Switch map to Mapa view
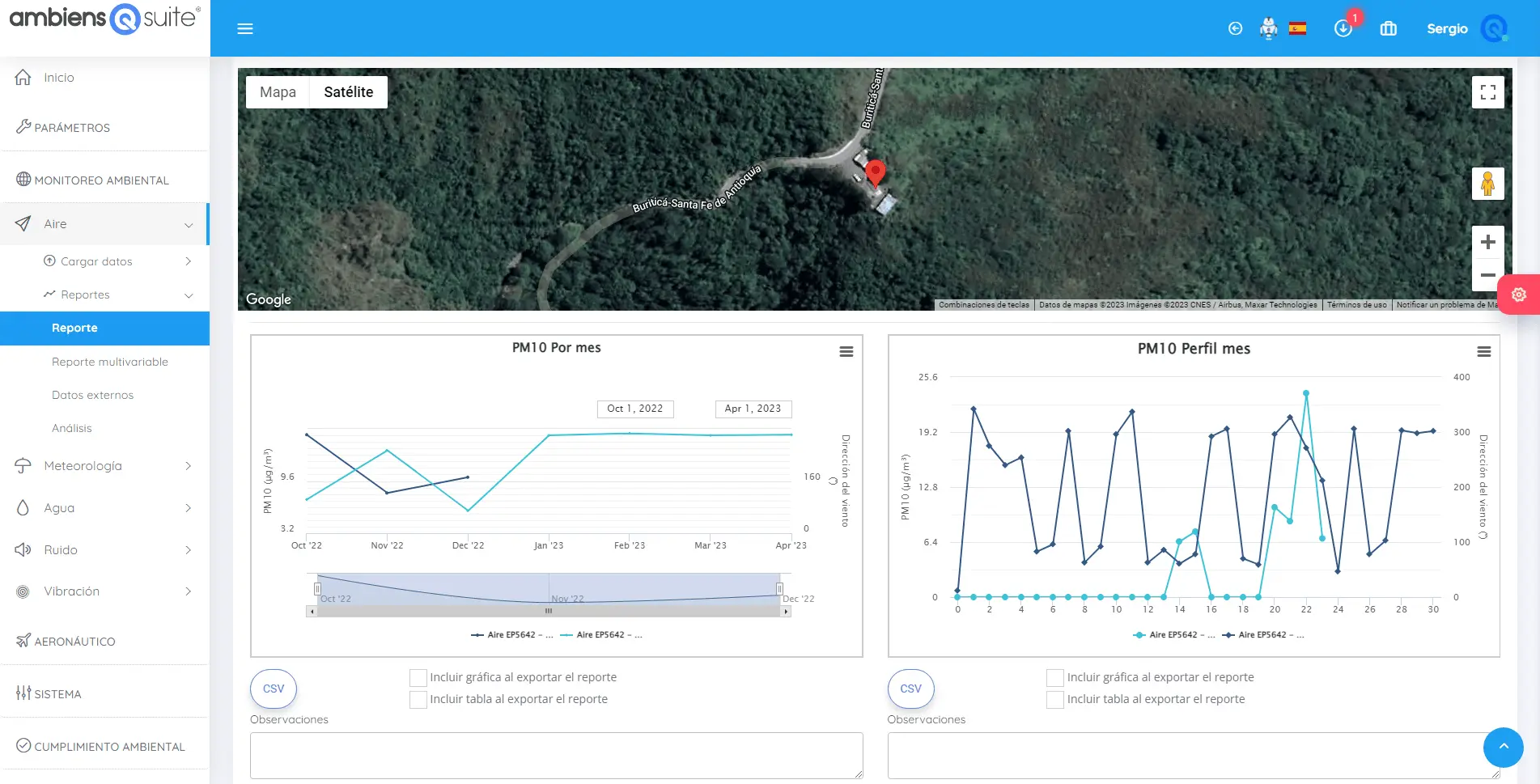Viewport: 1540px width, 784px height. click(x=278, y=92)
